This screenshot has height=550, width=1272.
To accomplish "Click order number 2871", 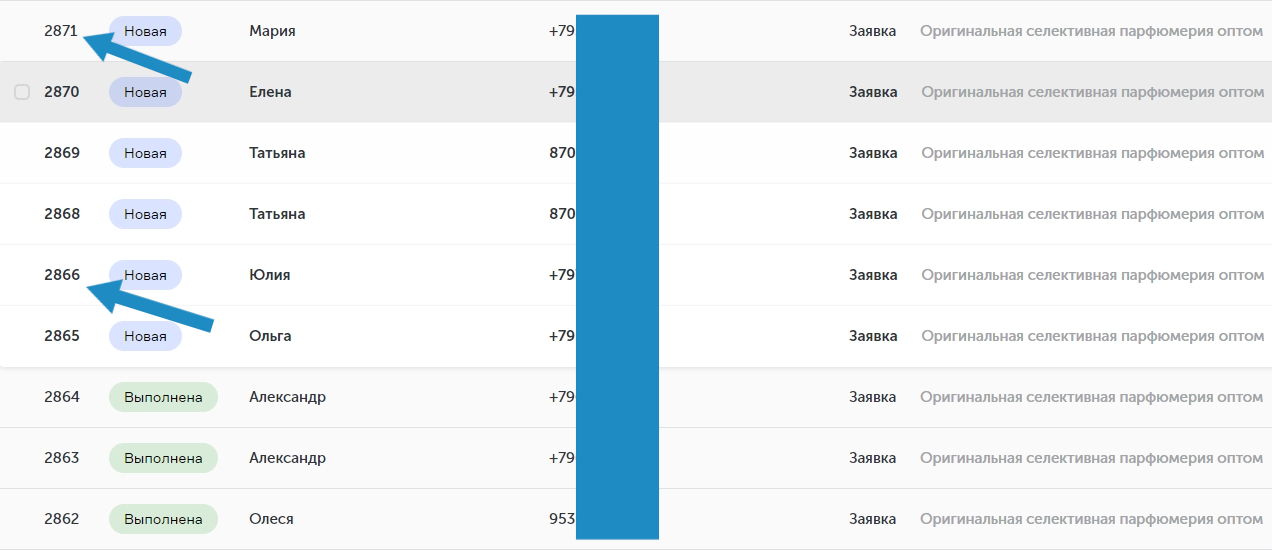I will 61,31.
